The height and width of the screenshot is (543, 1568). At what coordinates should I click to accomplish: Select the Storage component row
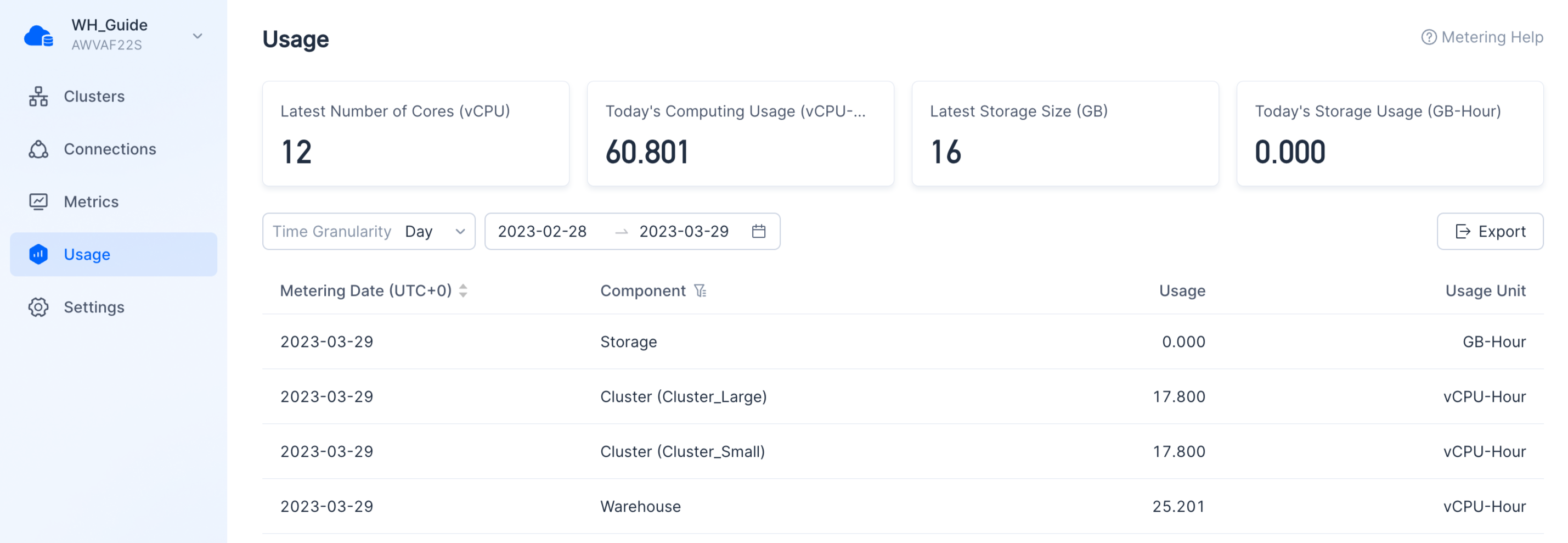pyautogui.click(x=903, y=342)
